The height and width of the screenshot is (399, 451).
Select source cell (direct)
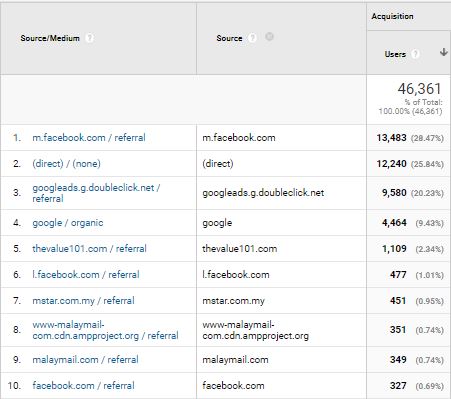click(218, 164)
